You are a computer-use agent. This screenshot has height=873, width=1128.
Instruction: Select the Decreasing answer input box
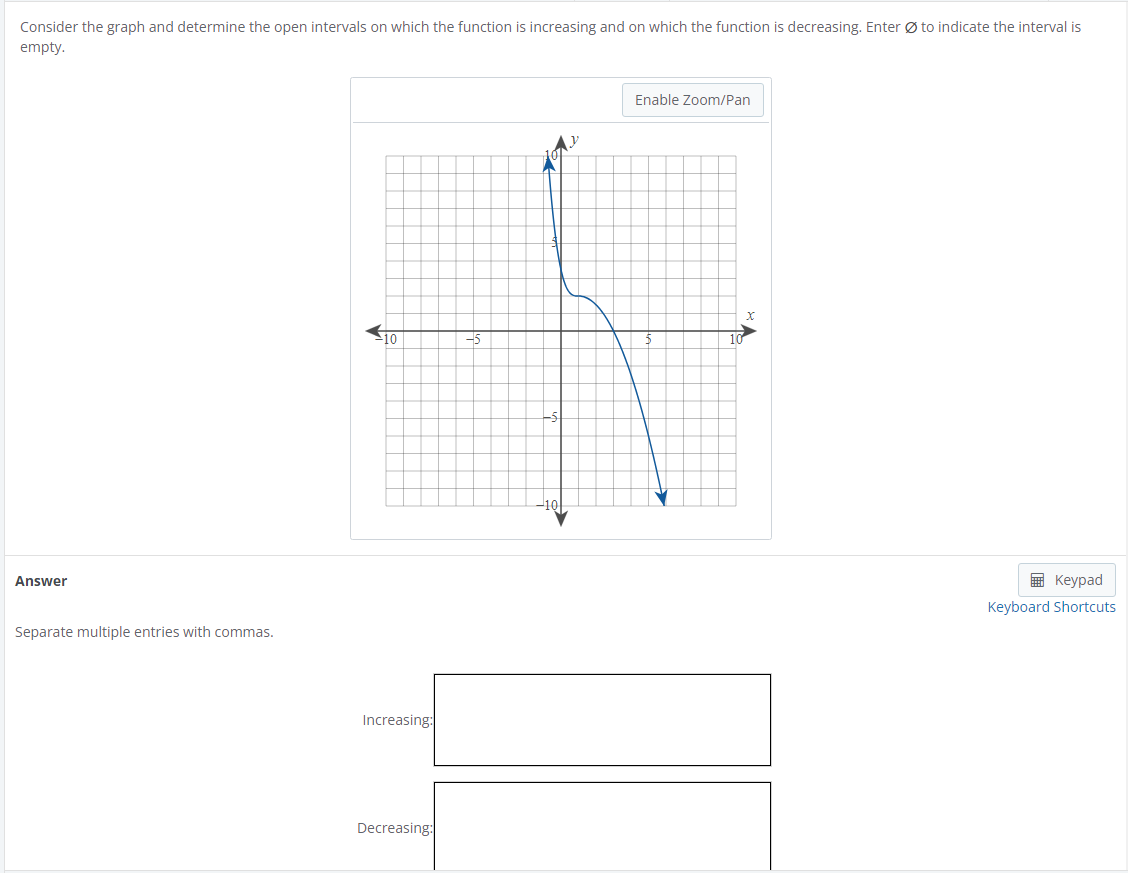601,827
